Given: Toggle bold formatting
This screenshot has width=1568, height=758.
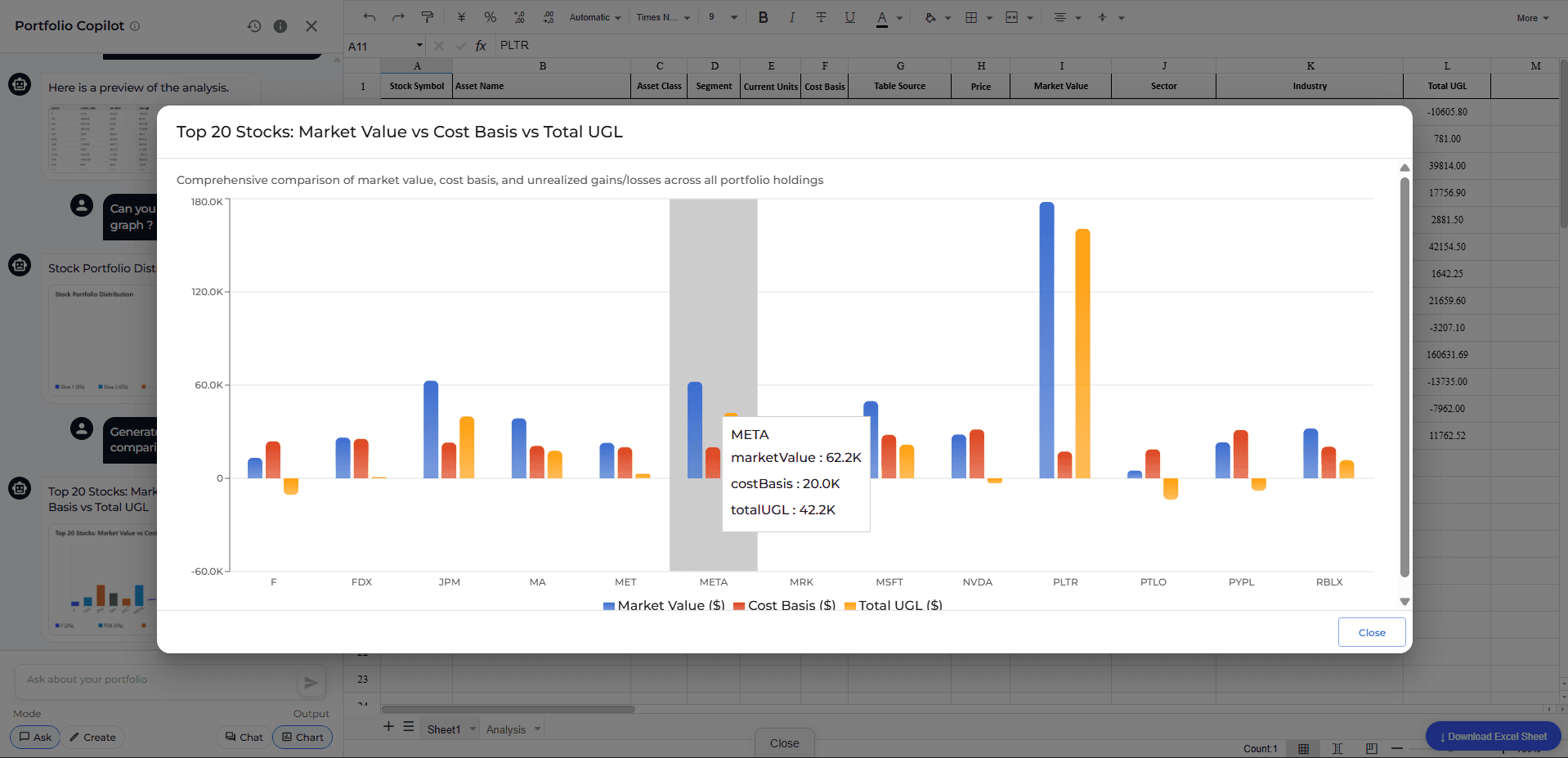Looking at the screenshot, I should 763,17.
